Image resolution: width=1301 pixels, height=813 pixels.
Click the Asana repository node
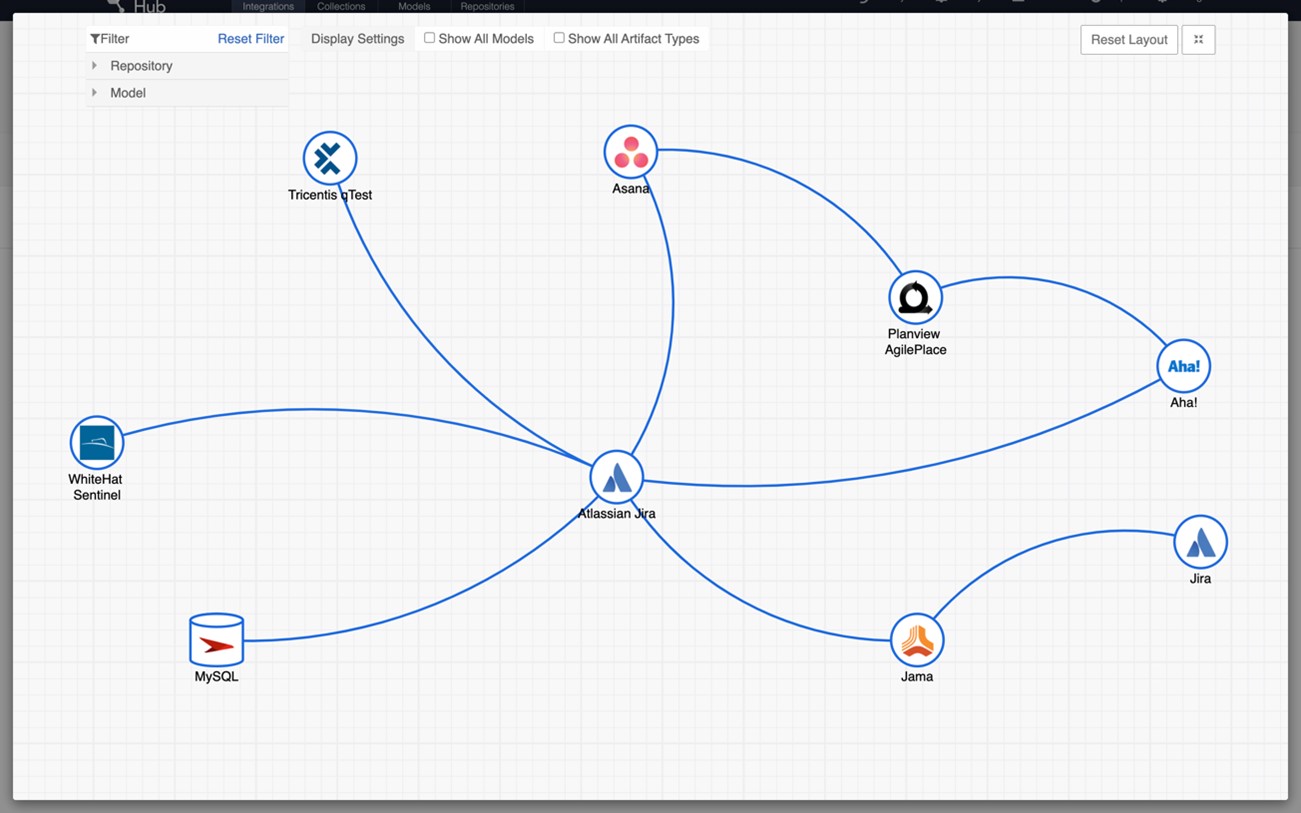coord(631,152)
